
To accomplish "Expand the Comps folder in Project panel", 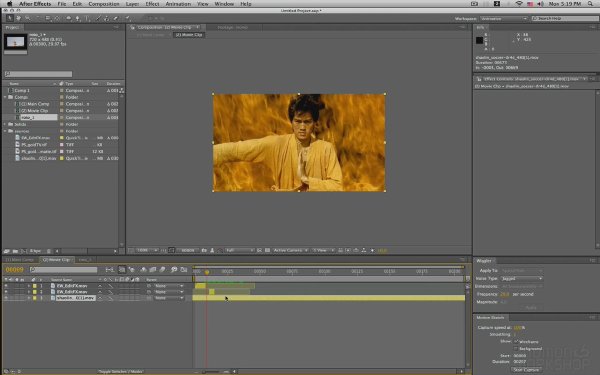I will 5,97.
